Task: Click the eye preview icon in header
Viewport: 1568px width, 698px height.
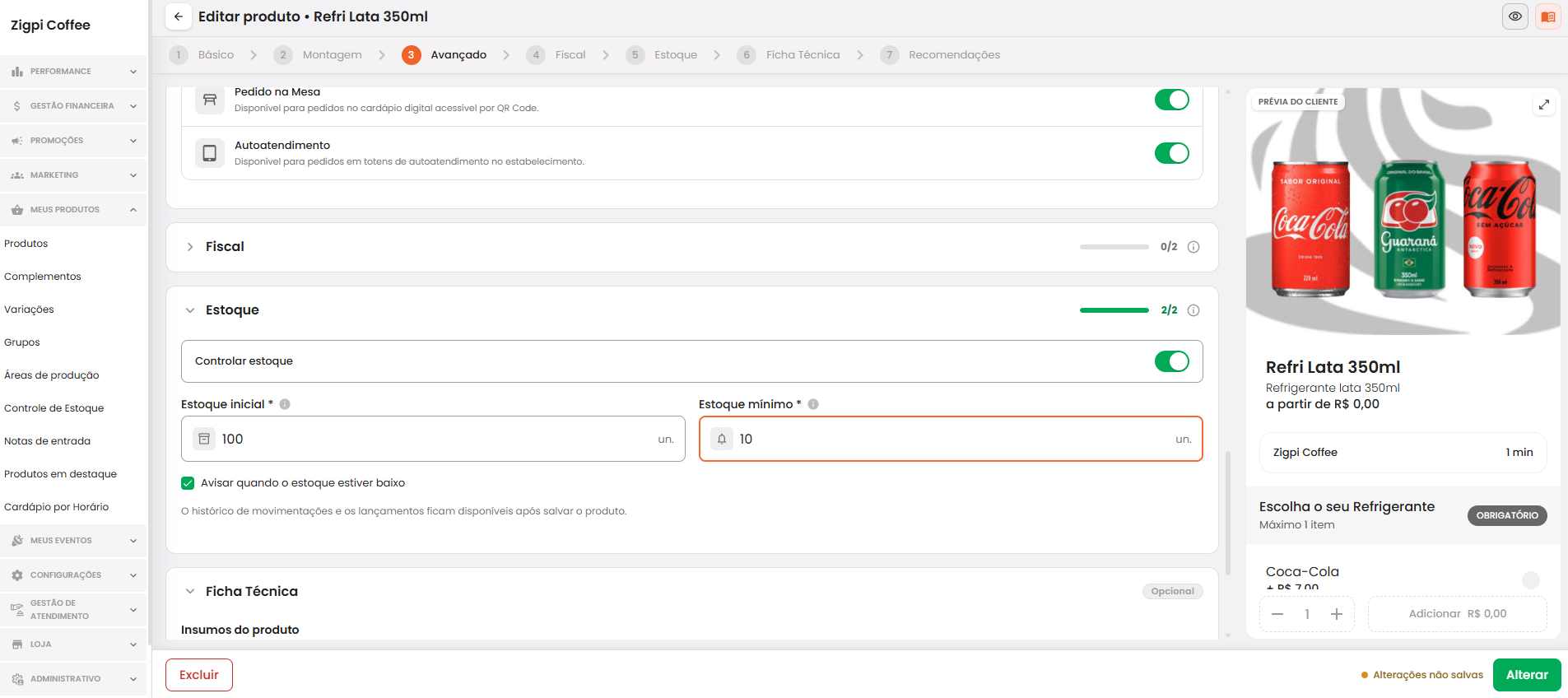Action: [x=1515, y=16]
